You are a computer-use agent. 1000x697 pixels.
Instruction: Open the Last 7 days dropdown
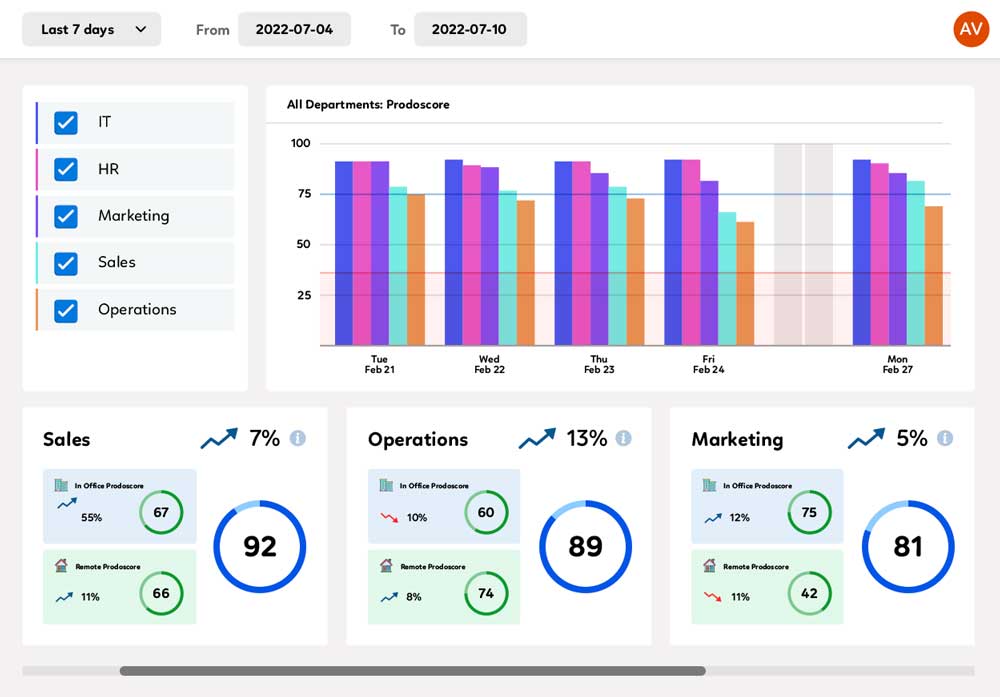tap(91, 29)
